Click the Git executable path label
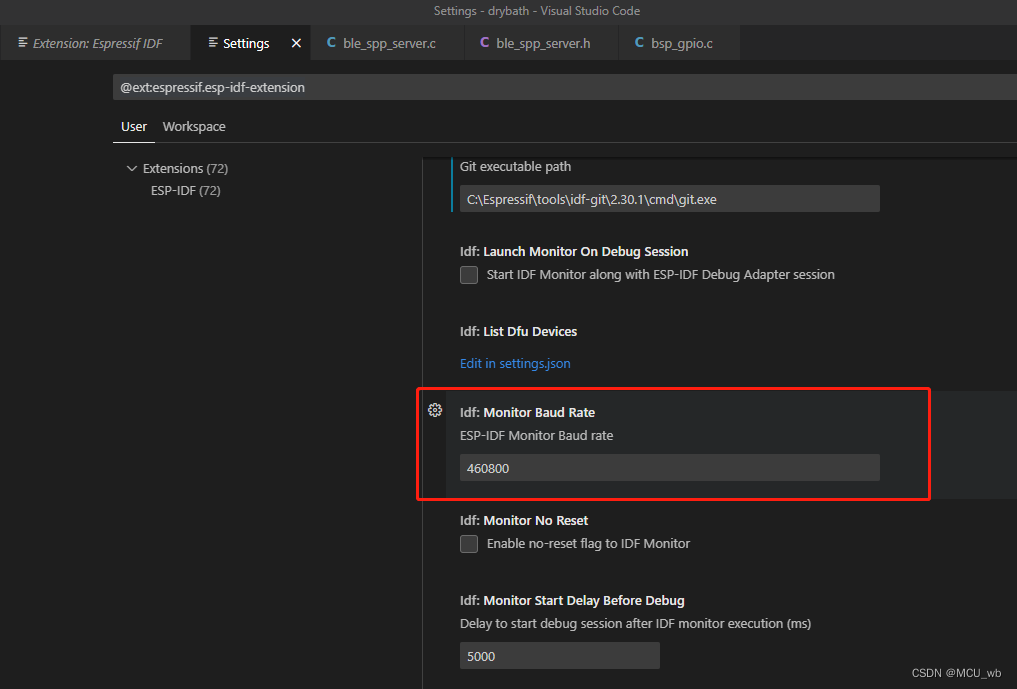Image resolution: width=1017 pixels, height=689 pixels. pyautogui.click(x=516, y=167)
